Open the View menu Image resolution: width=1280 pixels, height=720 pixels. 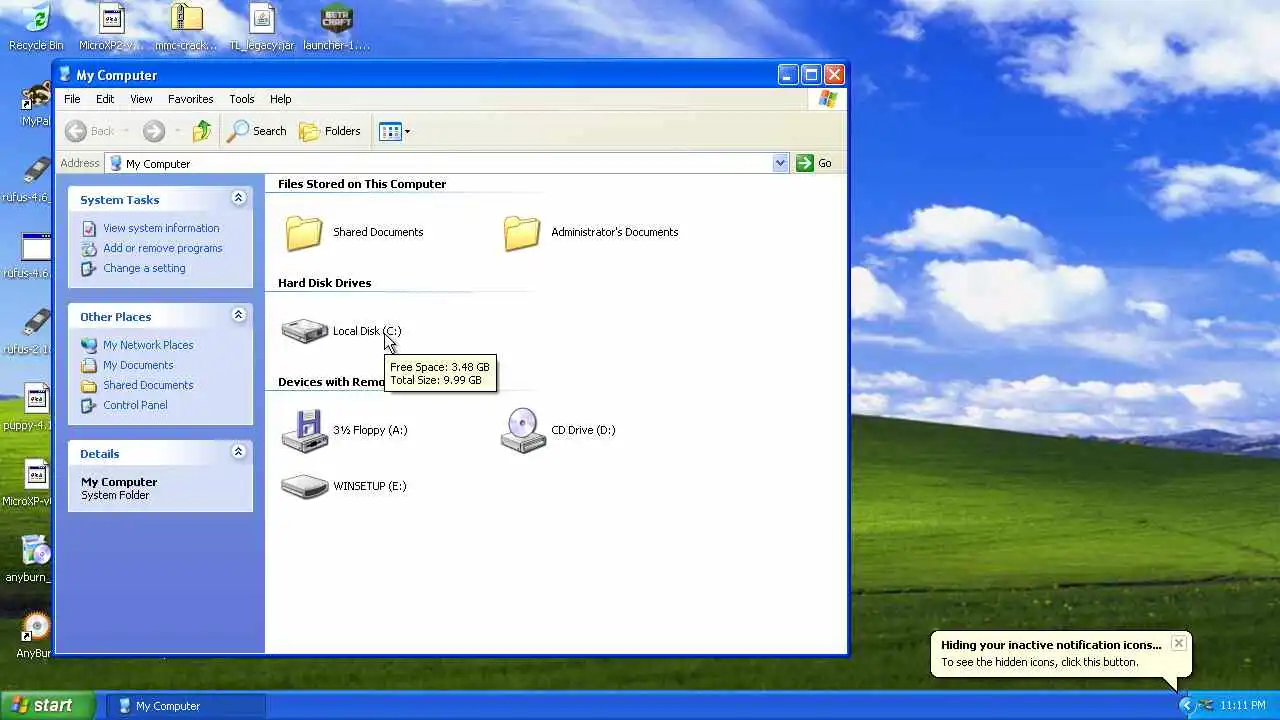141,99
